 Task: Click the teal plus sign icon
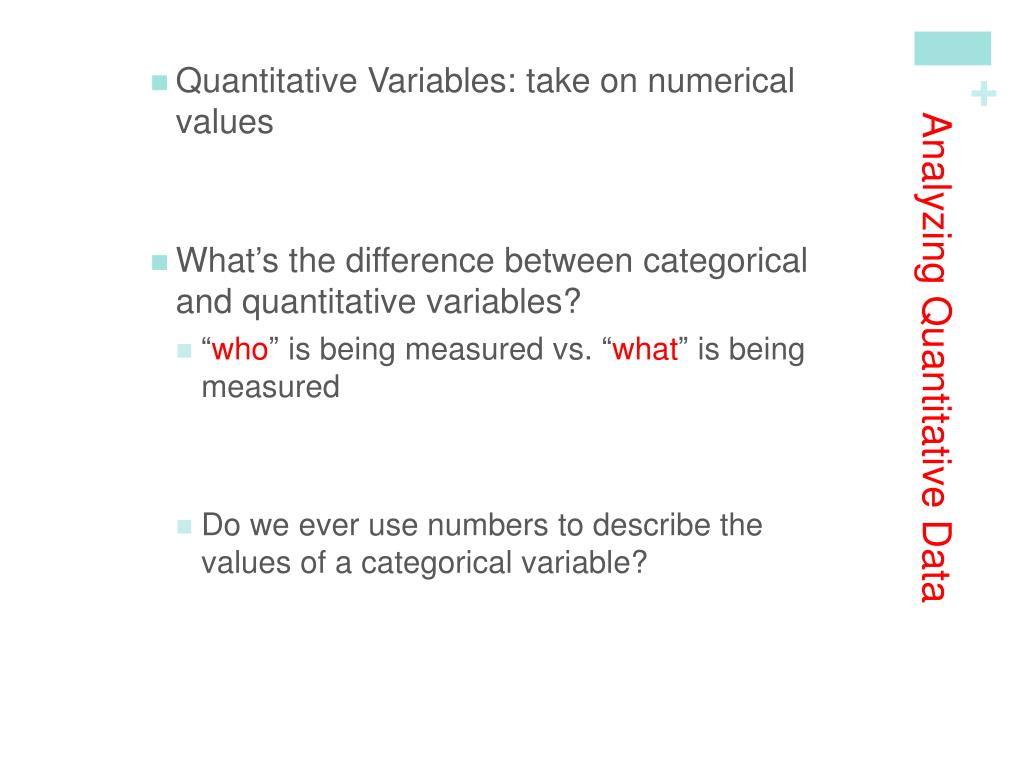984,94
